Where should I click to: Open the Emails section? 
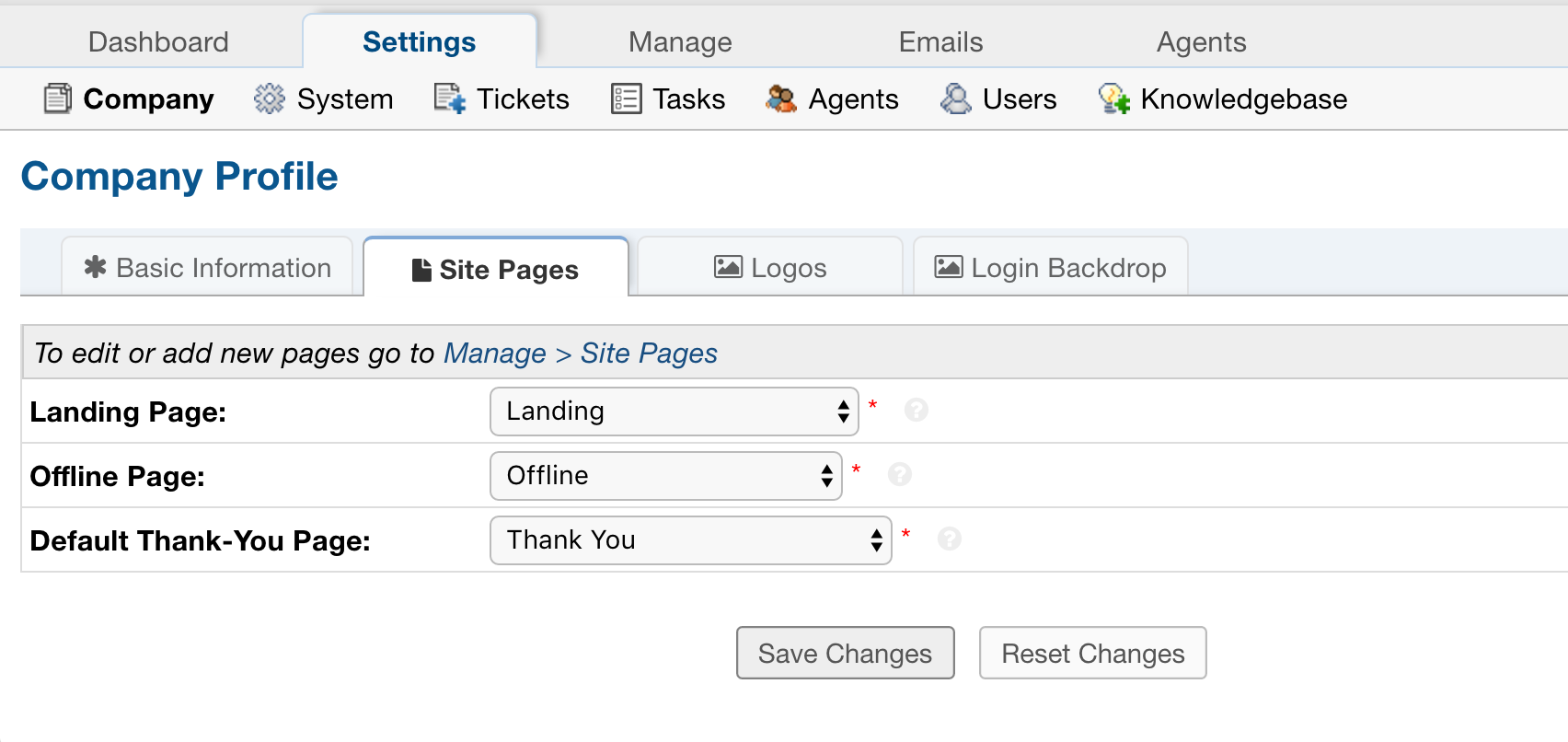coord(940,41)
